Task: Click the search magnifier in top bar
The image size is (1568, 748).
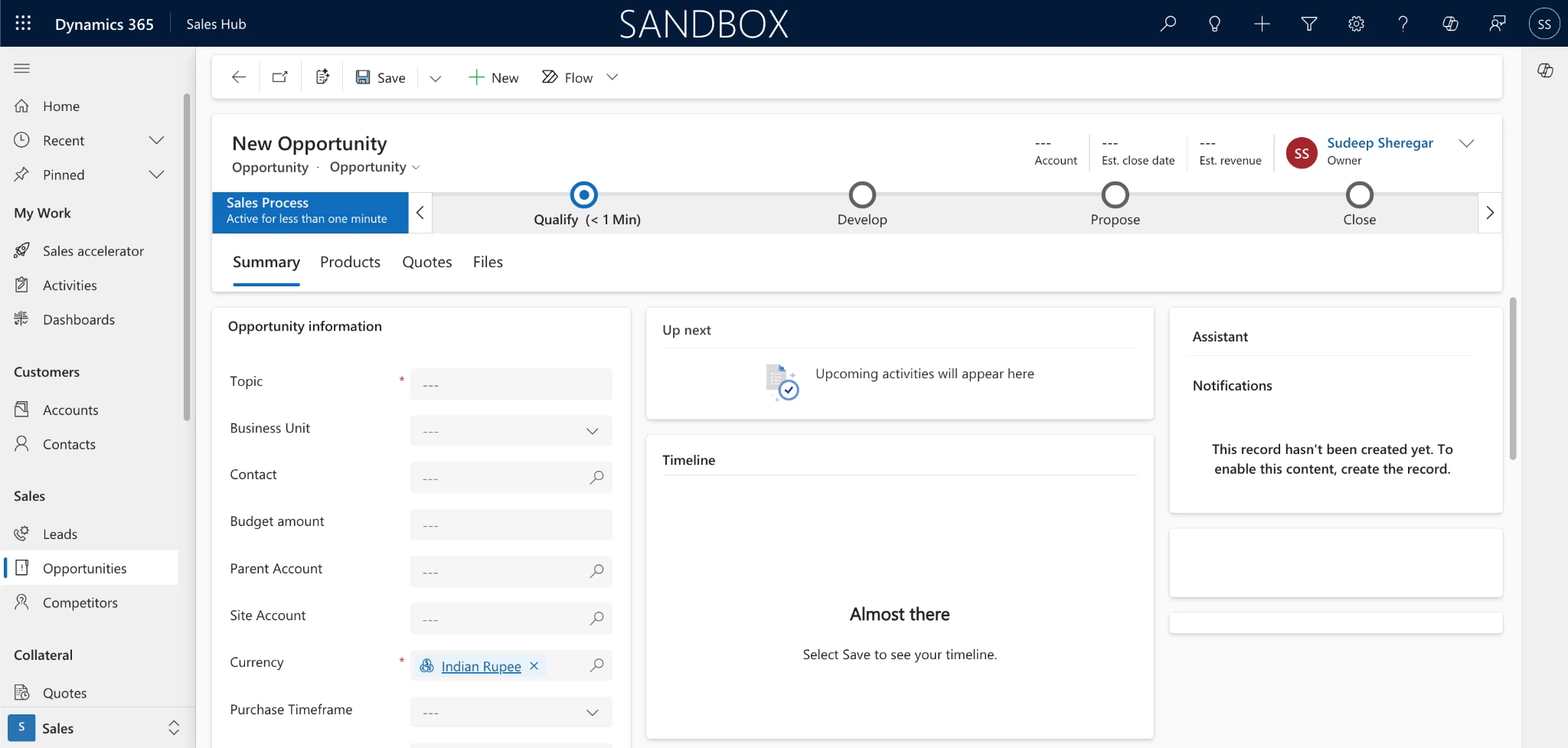Action: 1168,24
